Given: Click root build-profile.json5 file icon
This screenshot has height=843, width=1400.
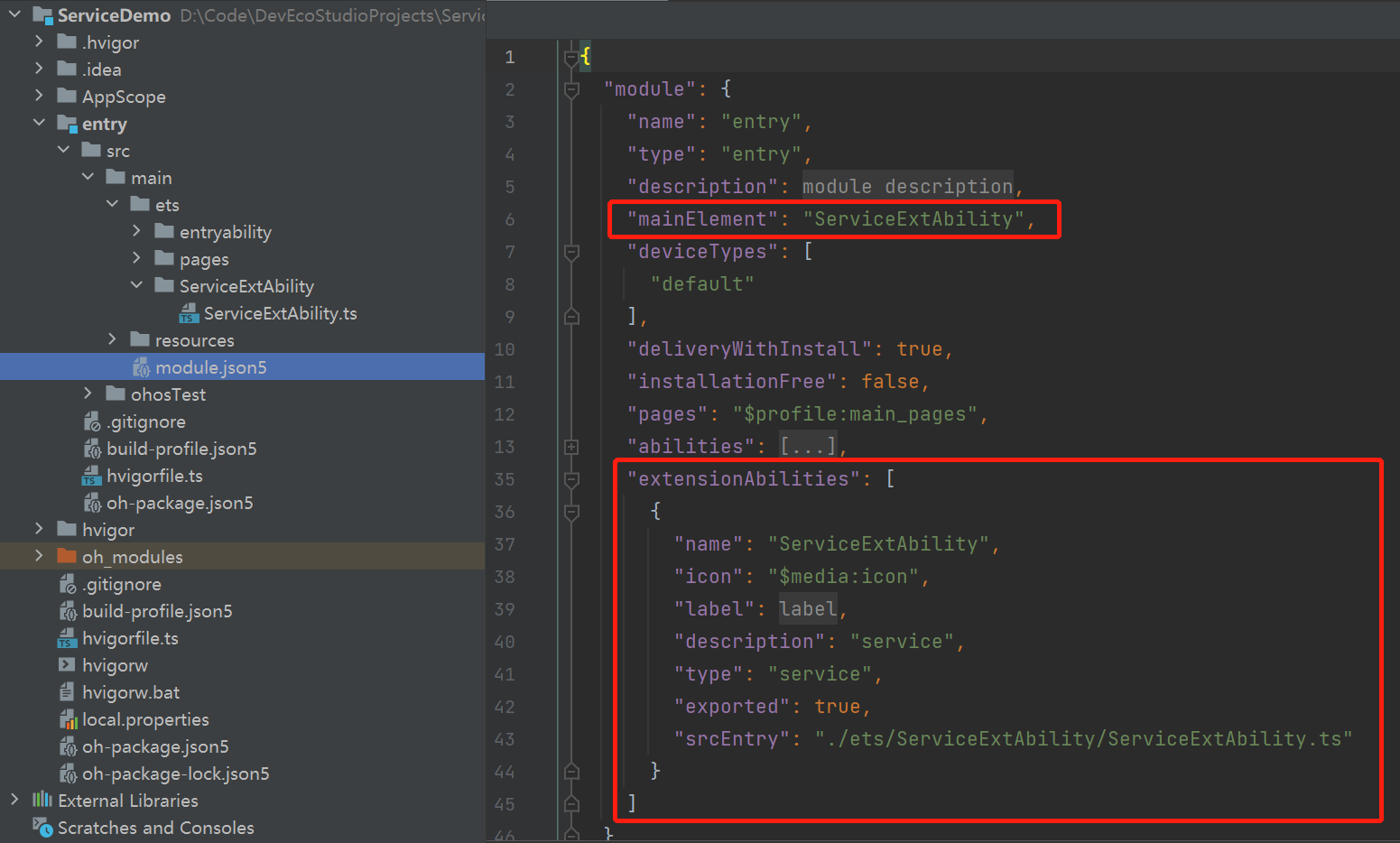Looking at the screenshot, I should point(68,611).
